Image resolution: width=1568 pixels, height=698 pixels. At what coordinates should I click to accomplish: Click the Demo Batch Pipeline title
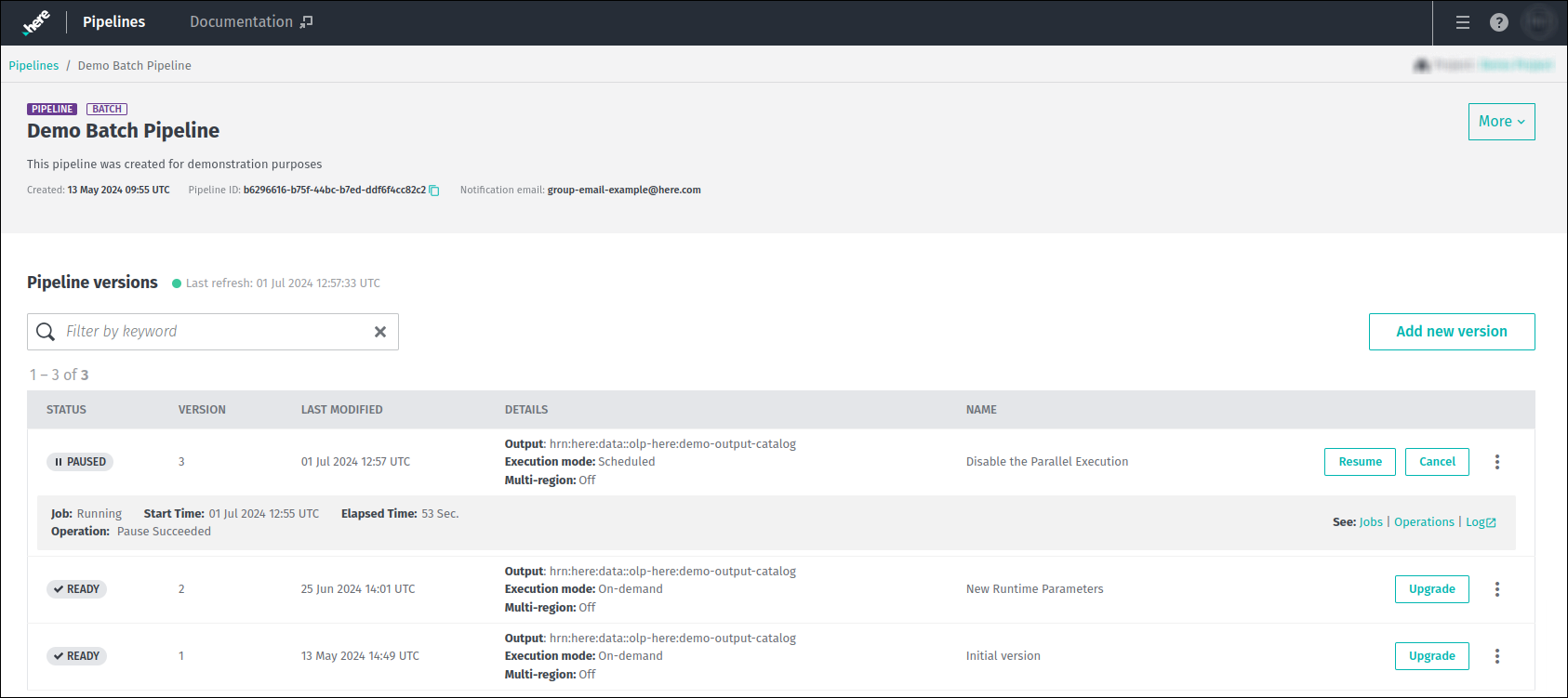123,131
